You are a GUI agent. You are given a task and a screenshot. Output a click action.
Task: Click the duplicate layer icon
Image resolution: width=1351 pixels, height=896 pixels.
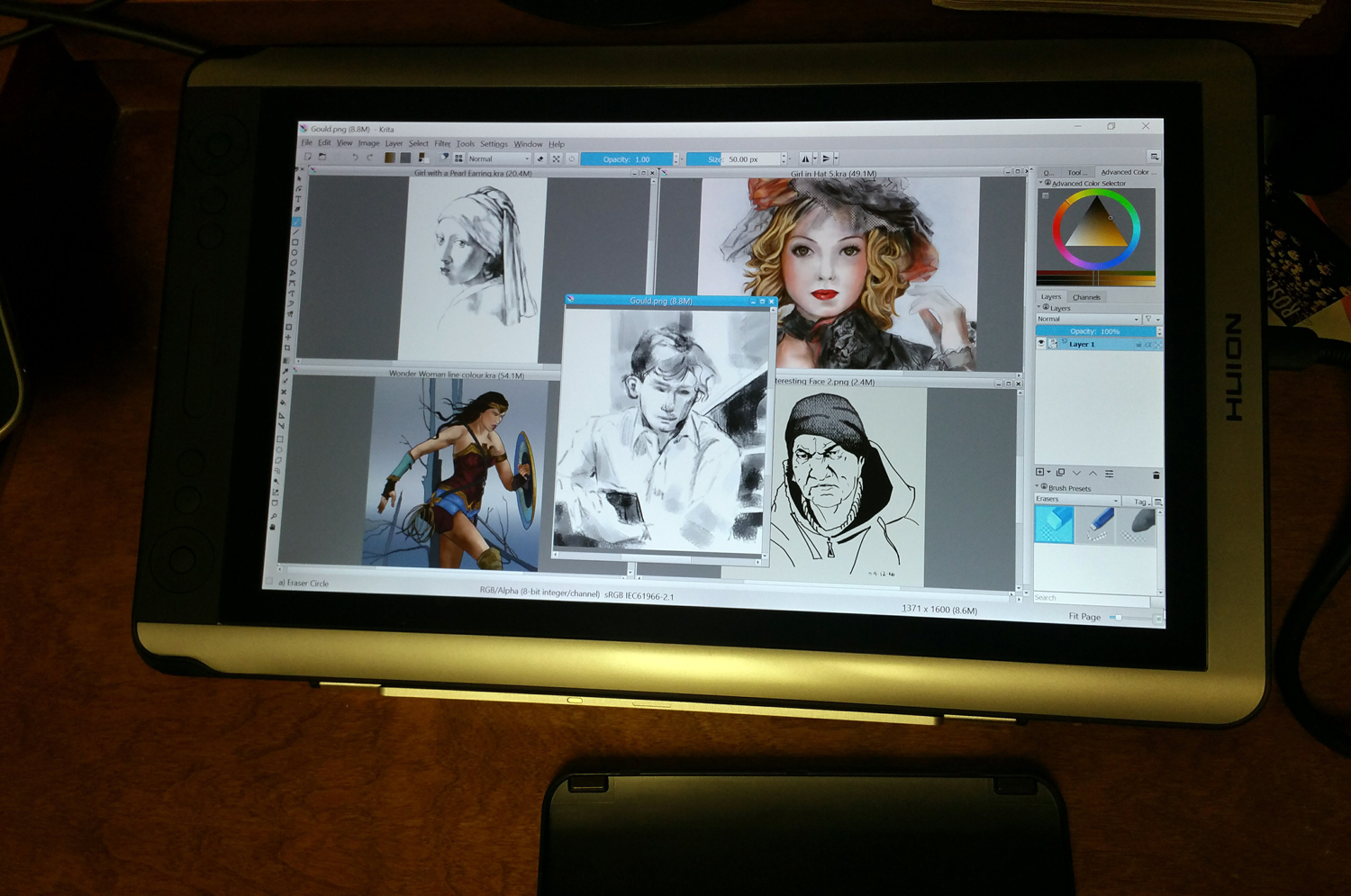[x=1060, y=473]
